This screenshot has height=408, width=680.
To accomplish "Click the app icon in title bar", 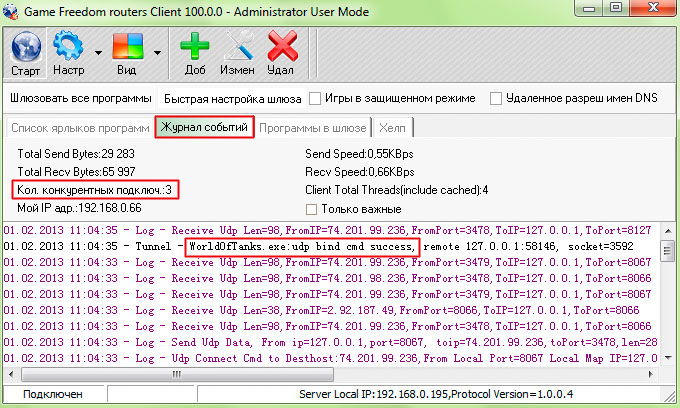I will [10, 12].
